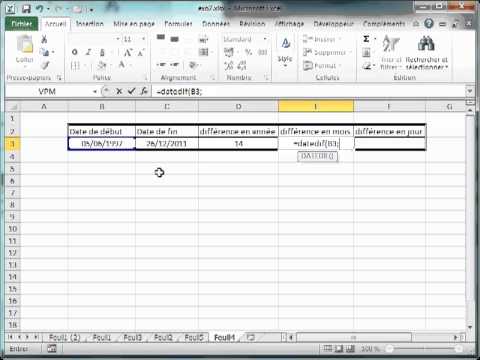Select row 10 header
The image size is (480, 360).
[x=12, y=229]
